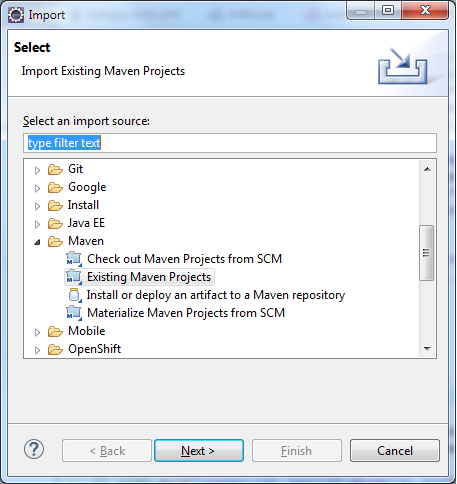Click the type filter text field
This screenshot has width=457, height=484.
pos(230,143)
